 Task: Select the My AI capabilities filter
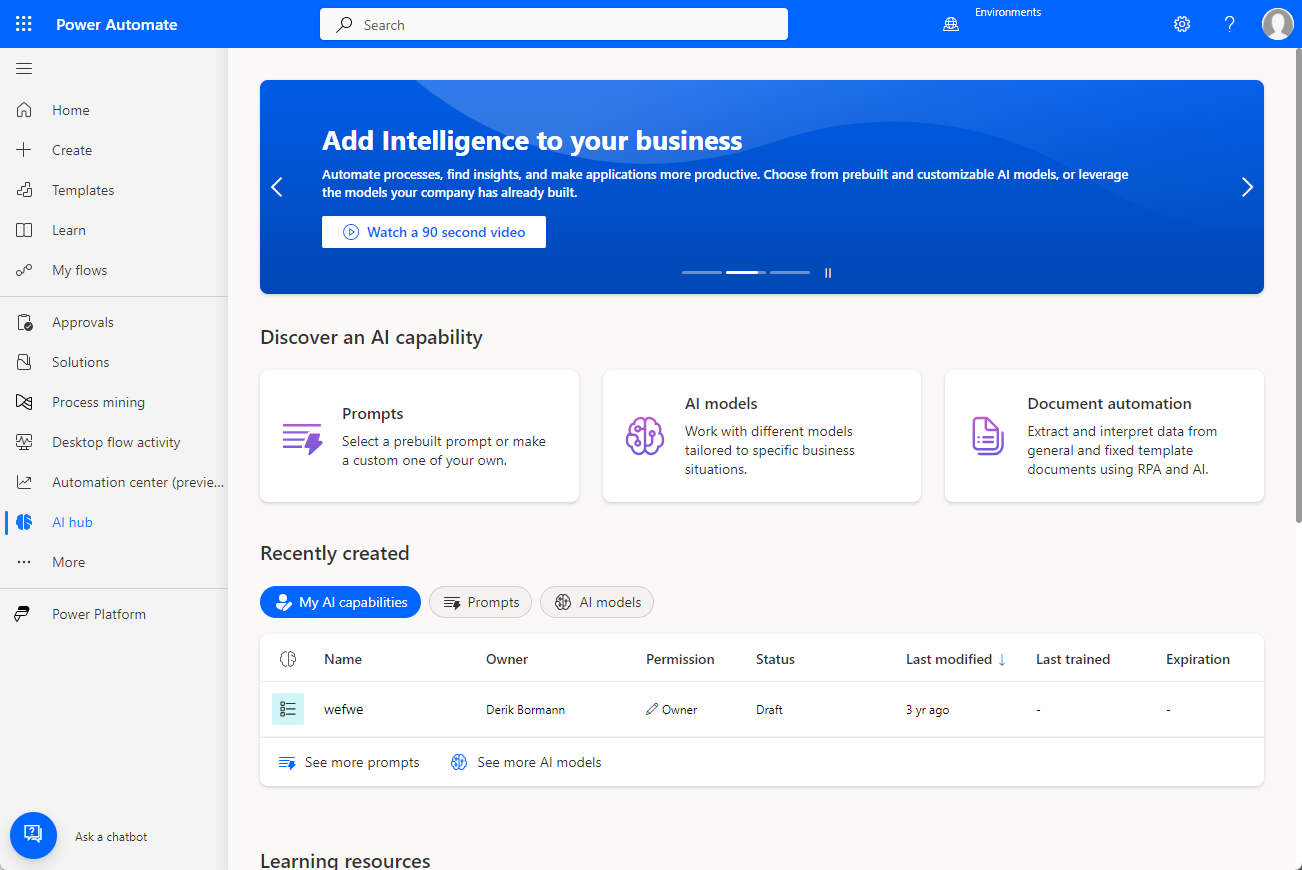point(340,602)
